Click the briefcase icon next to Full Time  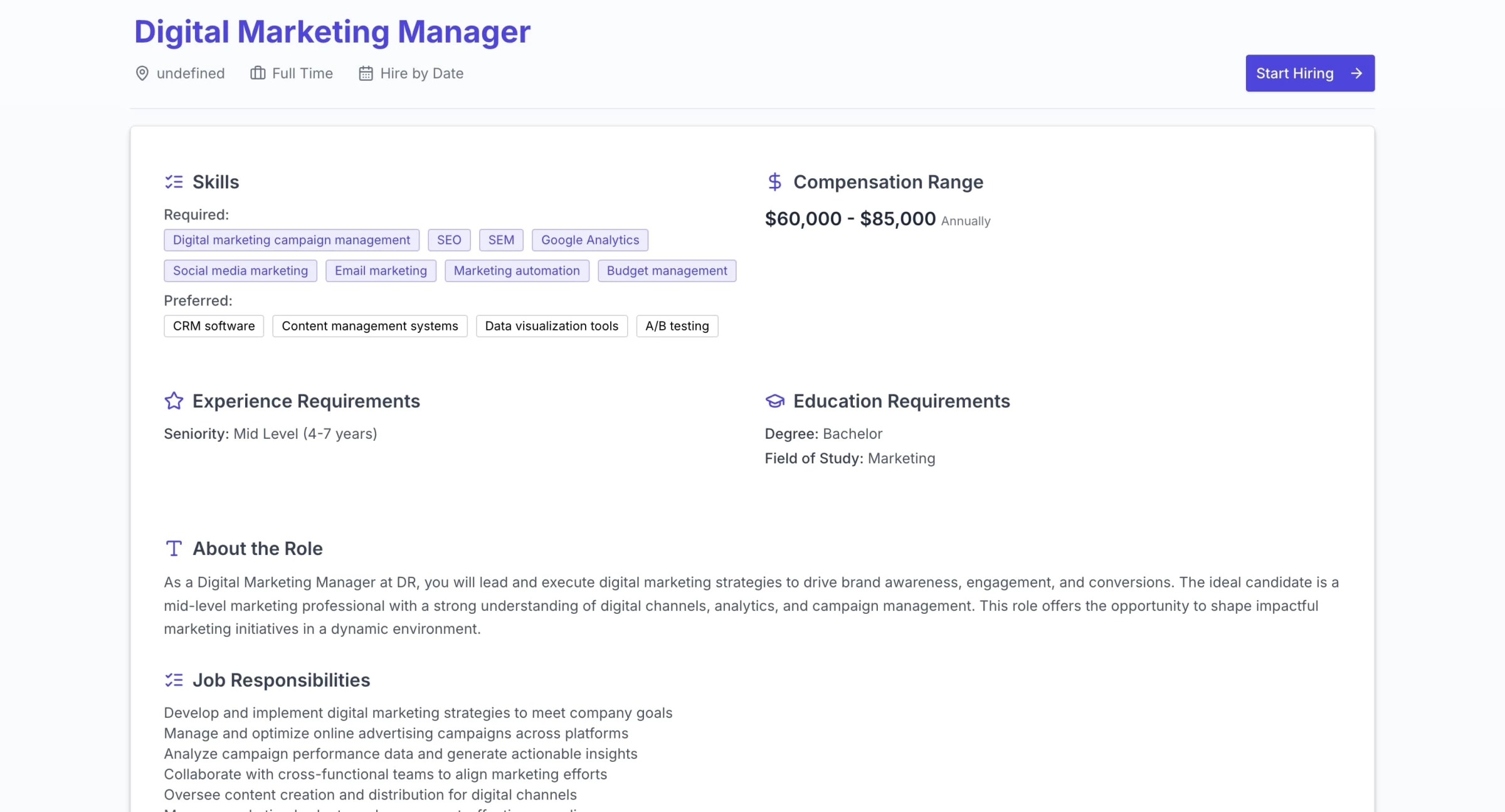[x=258, y=73]
